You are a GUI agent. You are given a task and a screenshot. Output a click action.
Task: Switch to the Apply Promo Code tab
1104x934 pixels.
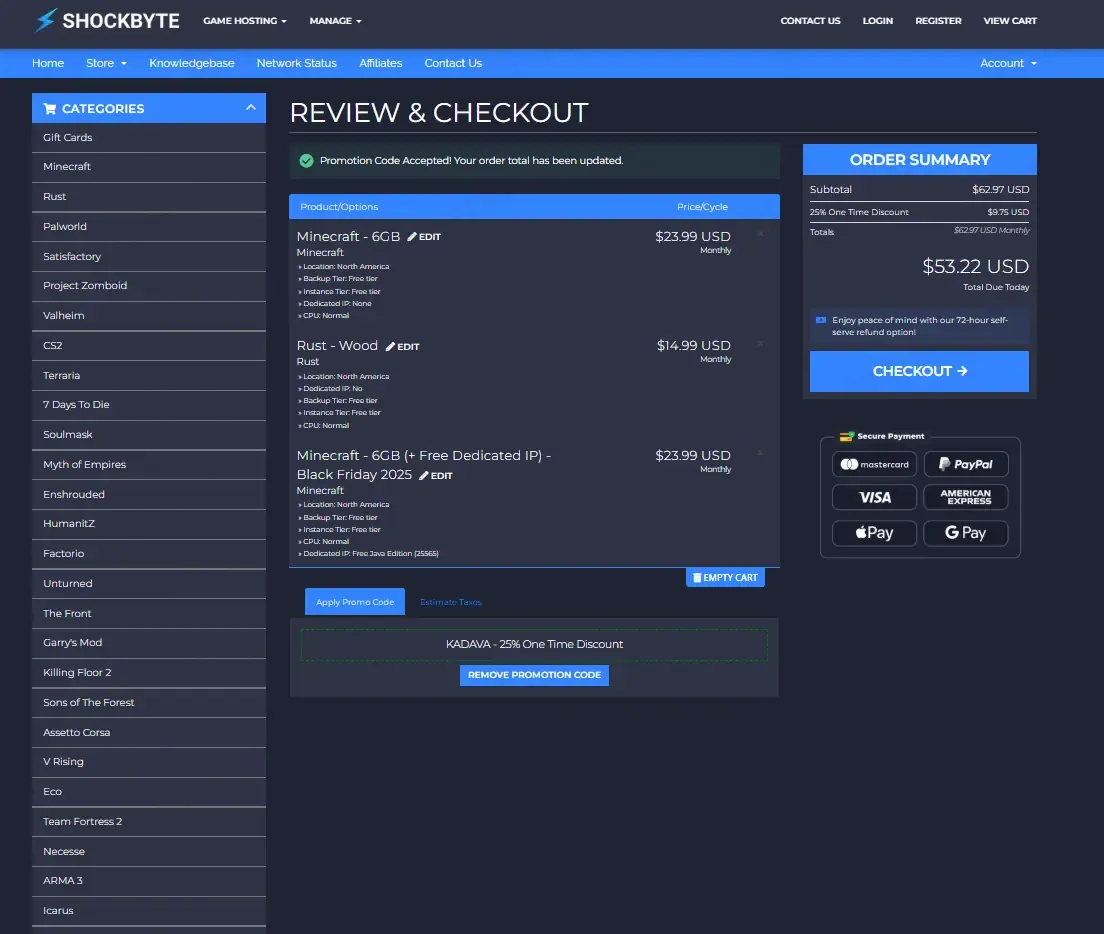pos(355,602)
